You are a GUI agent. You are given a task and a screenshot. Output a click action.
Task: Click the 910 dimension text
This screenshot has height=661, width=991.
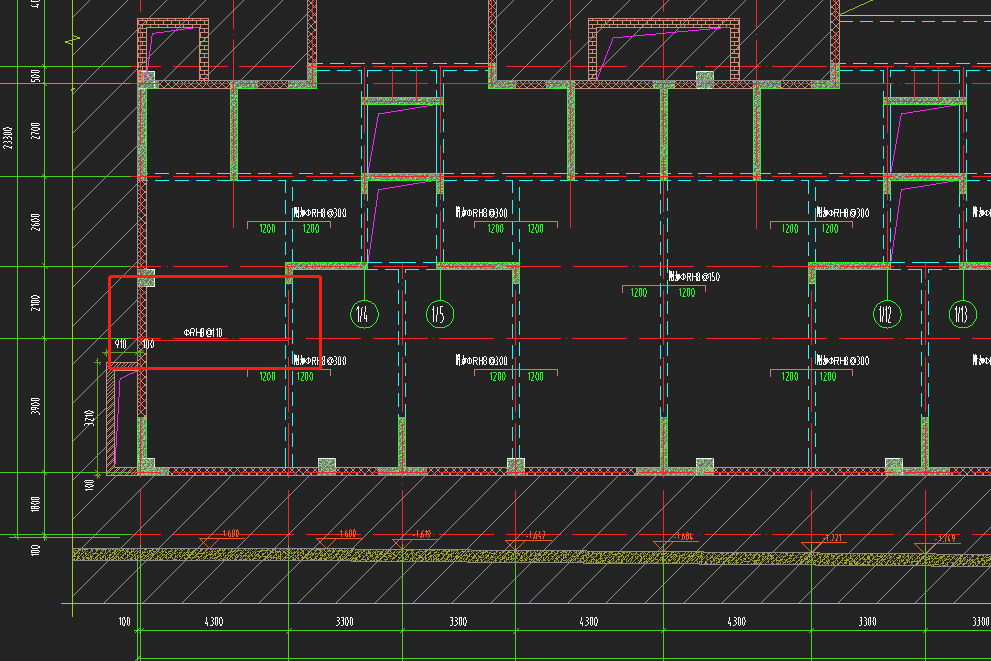tap(121, 344)
